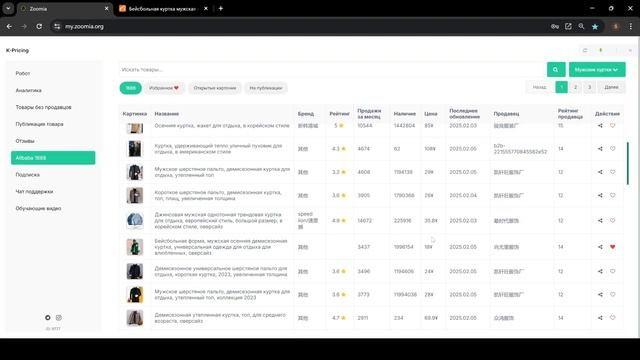Open the browser three-dot menu
This screenshot has height=360, width=640.
pos(631,27)
